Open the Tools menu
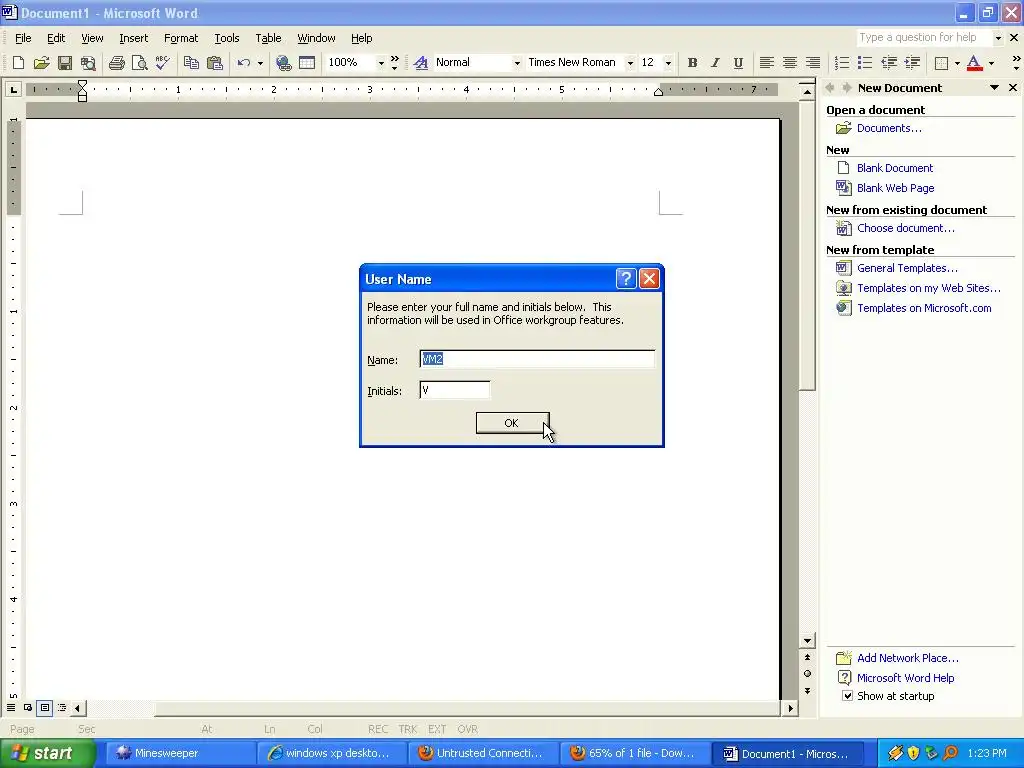This screenshot has width=1024, height=768. coord(227,38)
